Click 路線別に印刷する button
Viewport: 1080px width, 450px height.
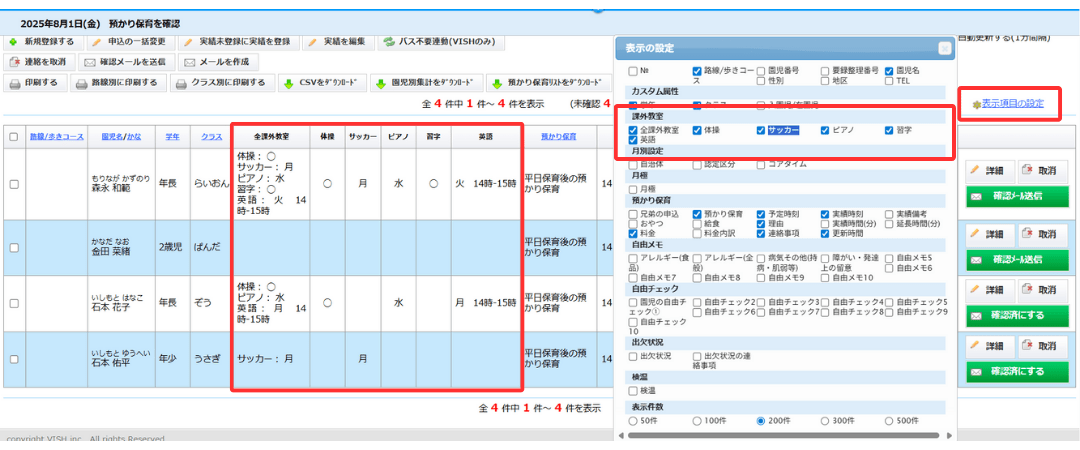pyautogui.click(x=120, y=83)
